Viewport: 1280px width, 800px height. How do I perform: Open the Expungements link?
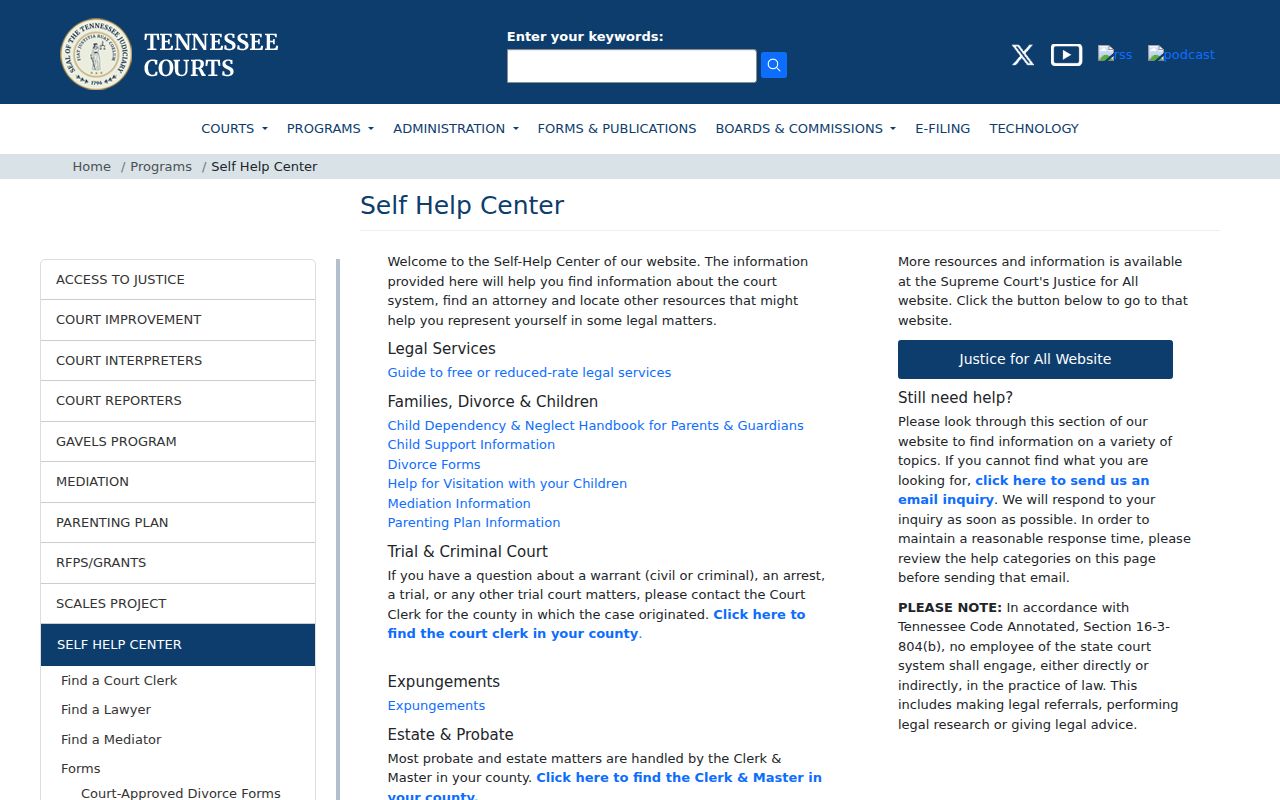(436, 706)
